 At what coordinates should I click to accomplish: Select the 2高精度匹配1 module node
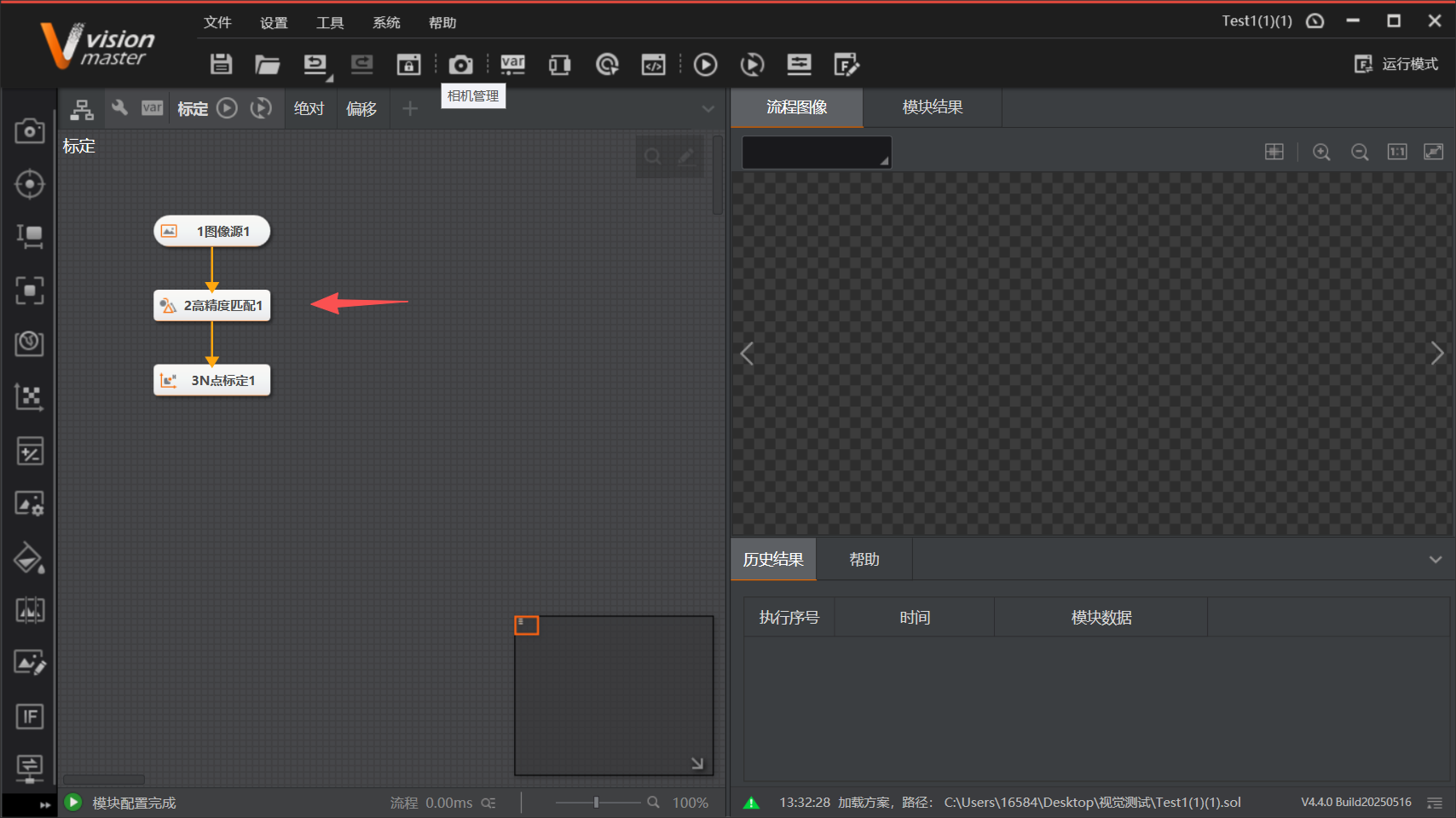pos(212,306)
